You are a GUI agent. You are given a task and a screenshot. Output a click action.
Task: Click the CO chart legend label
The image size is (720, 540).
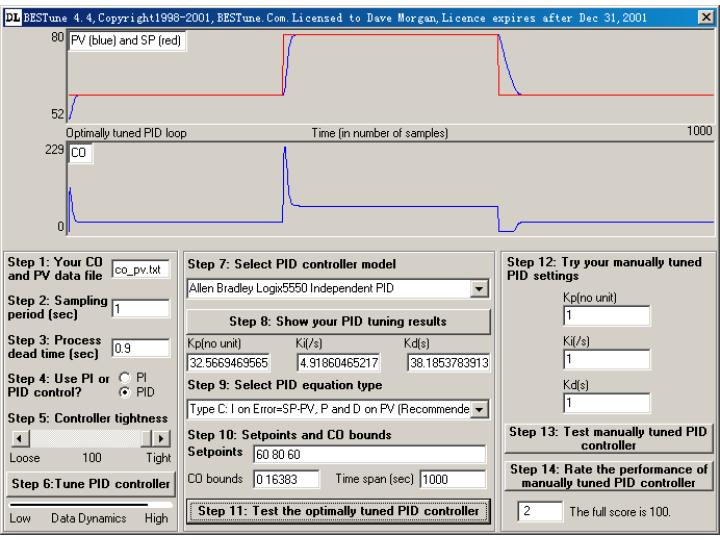click(x=80, y=153)
